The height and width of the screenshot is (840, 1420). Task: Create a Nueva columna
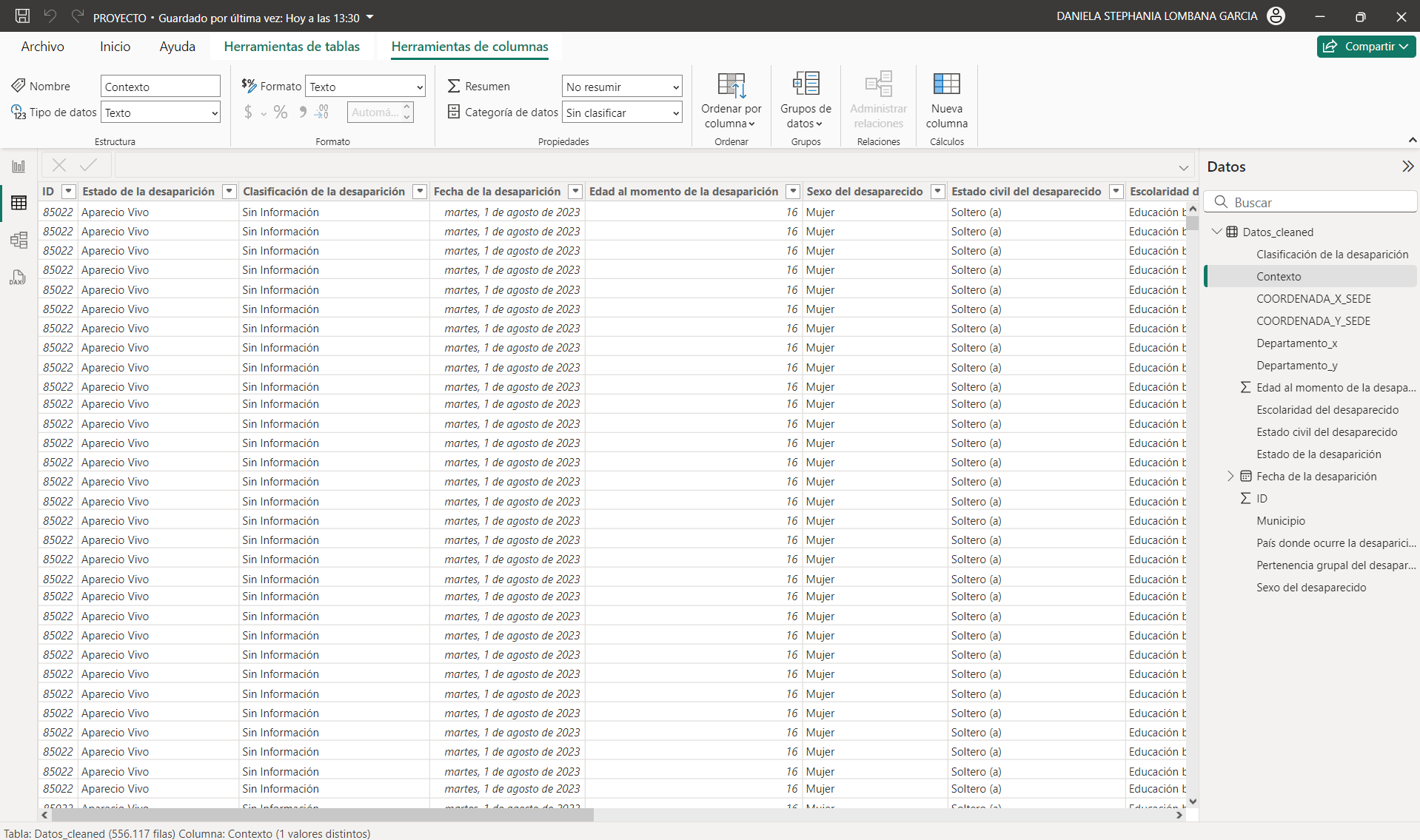click(946, 101)
